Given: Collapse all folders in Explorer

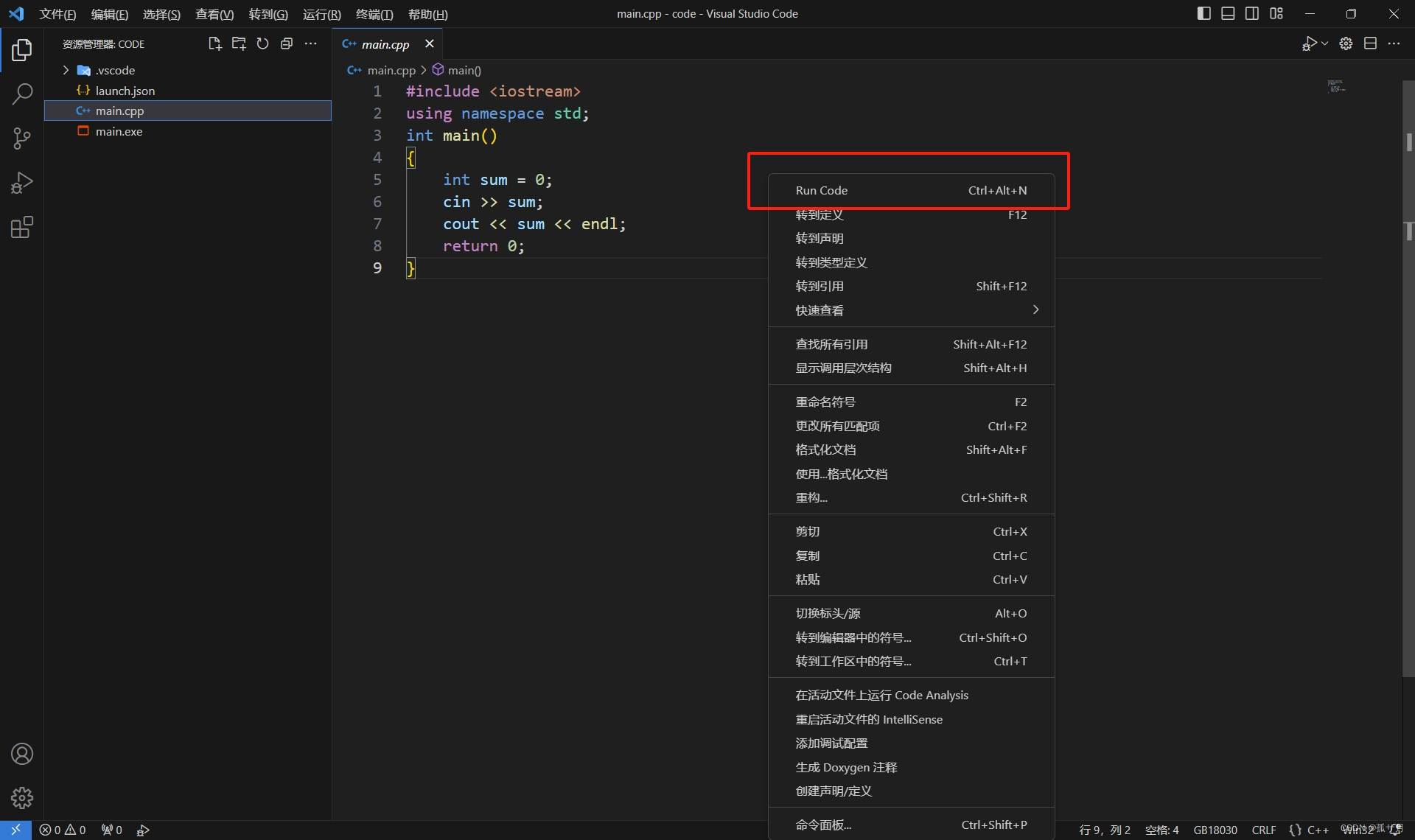Looking at the screenshot, I should (x=287, y=44).
